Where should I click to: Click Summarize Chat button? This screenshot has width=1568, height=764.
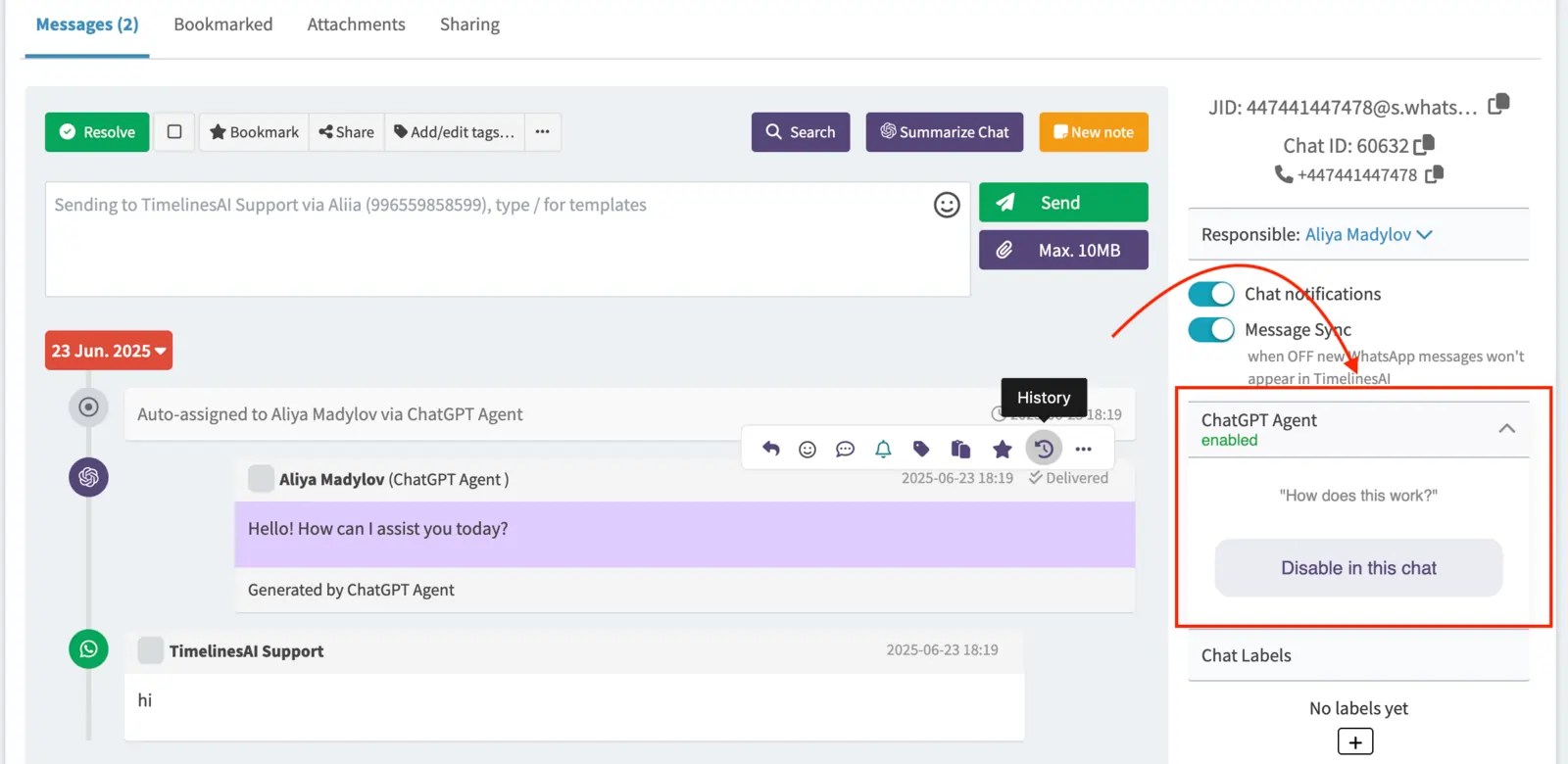(x=945, y=131)
